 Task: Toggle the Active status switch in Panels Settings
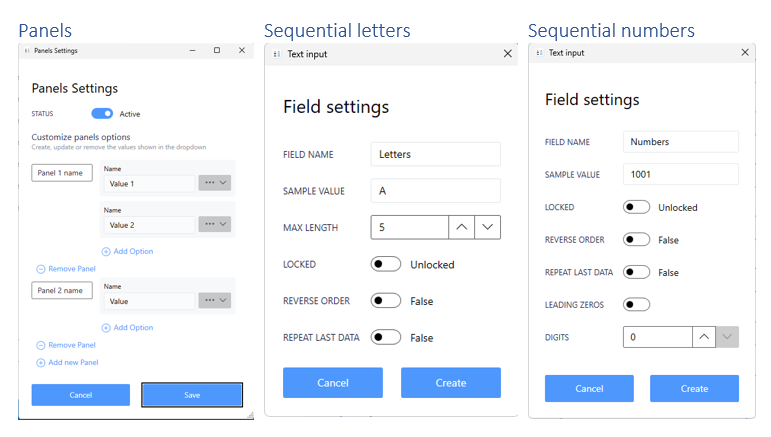(102, 114)
